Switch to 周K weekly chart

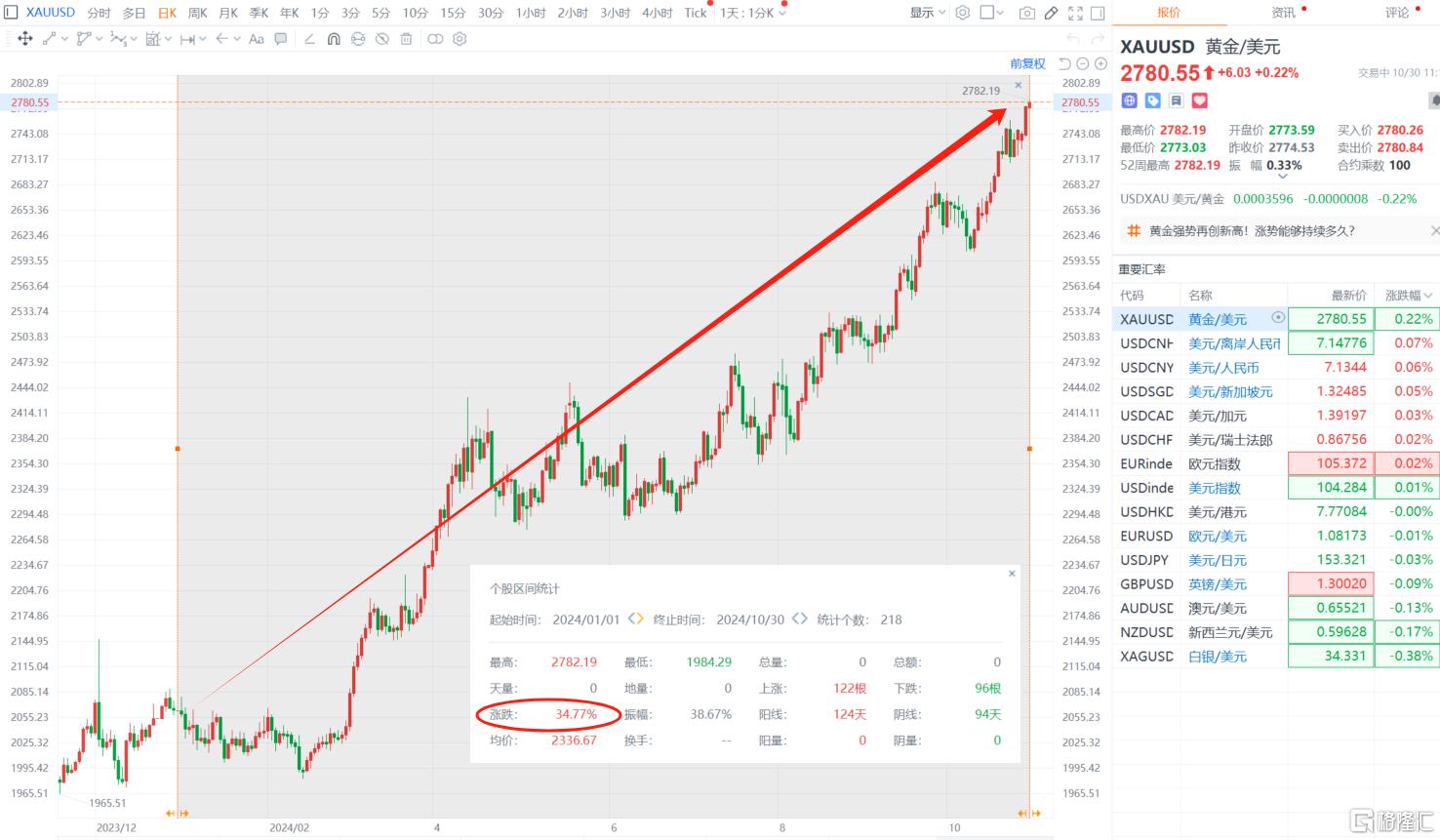pos(197,13)
